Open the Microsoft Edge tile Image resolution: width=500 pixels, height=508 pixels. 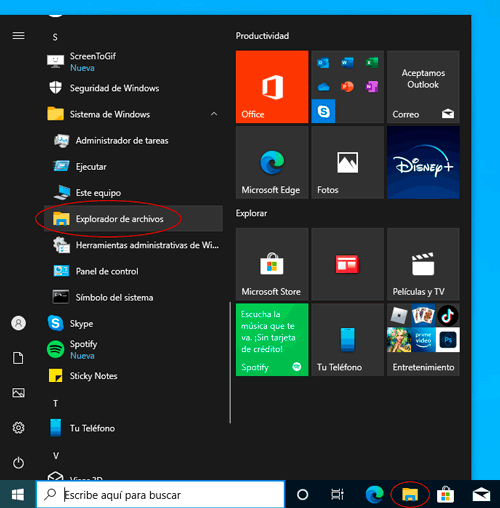(x=272, y=162)
